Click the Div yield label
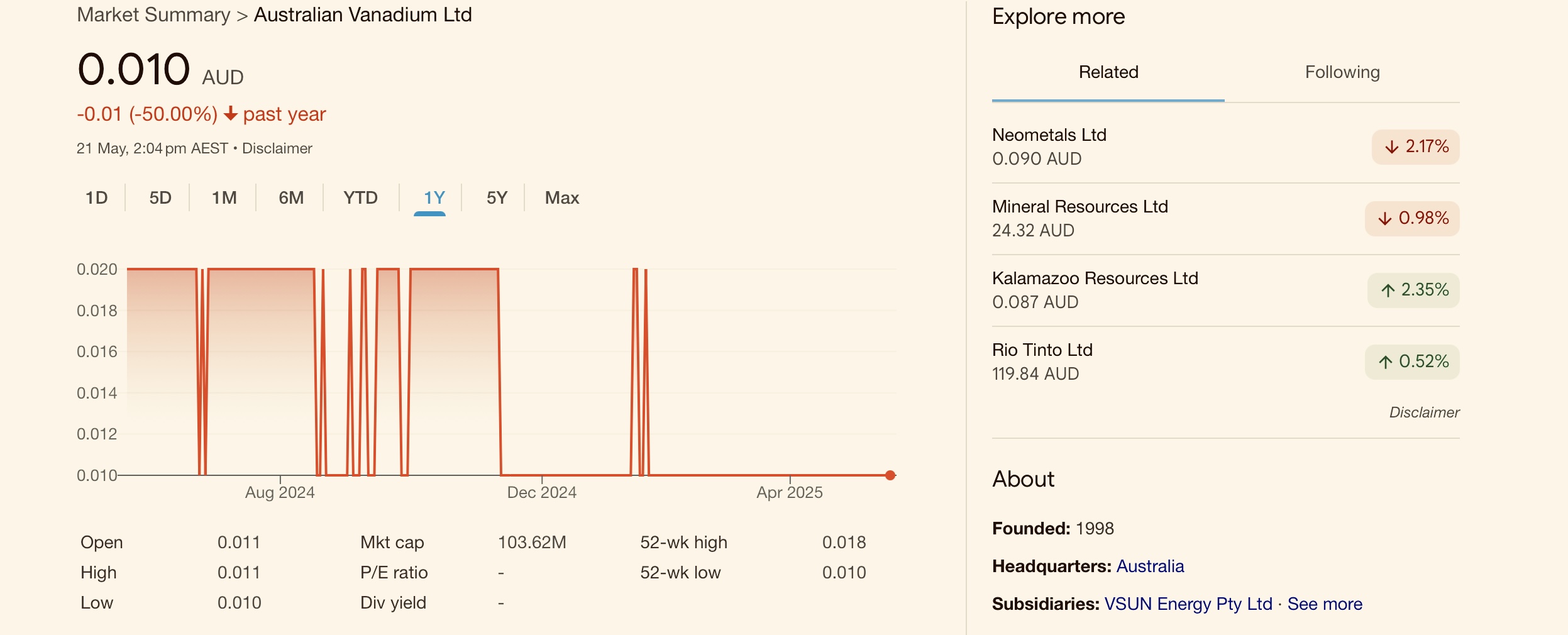1568x635 pixels. pyautogui.click(x=394, y=603)
